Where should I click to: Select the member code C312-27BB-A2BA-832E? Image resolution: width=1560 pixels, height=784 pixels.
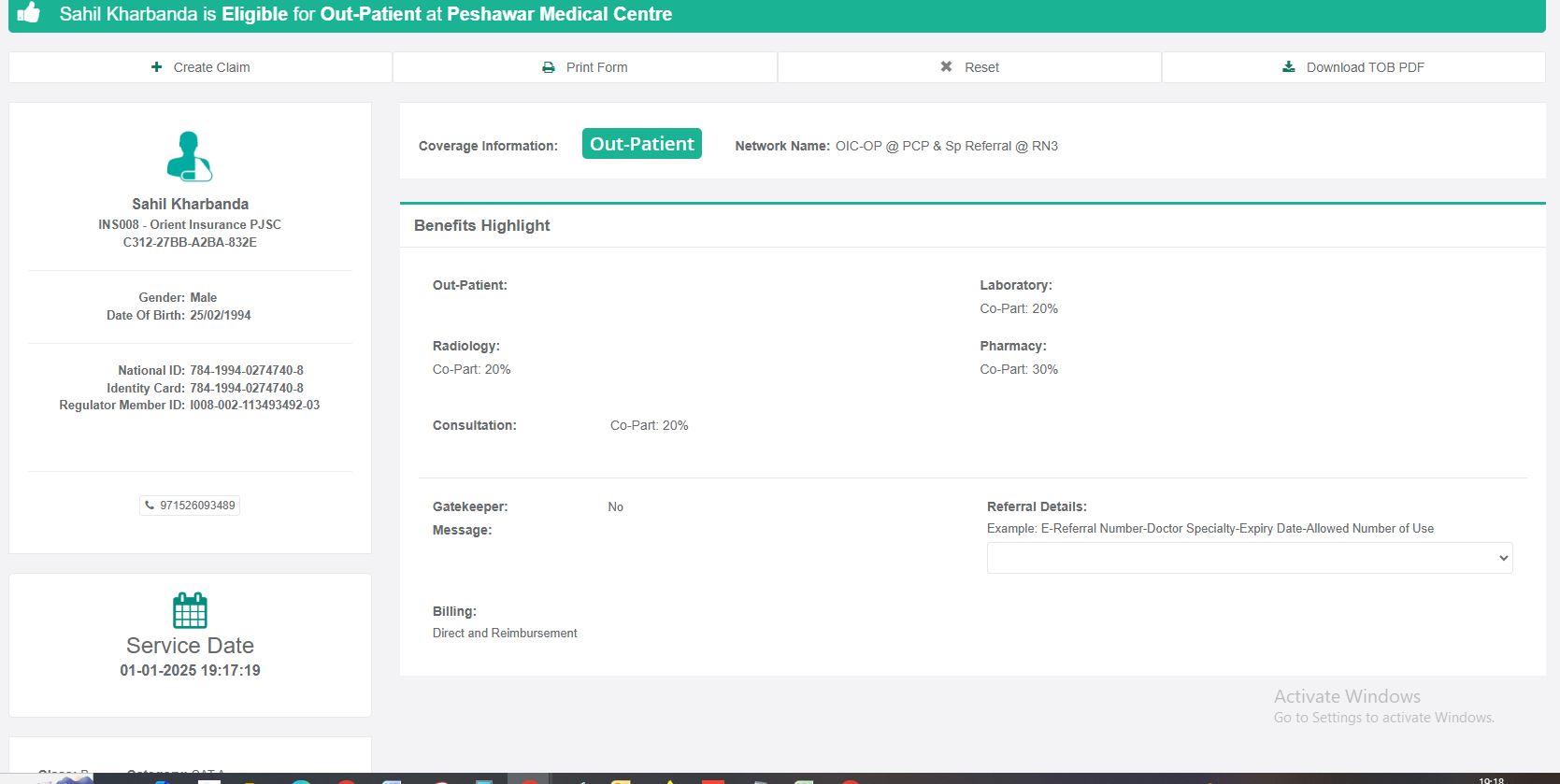(x=190, y=242)
